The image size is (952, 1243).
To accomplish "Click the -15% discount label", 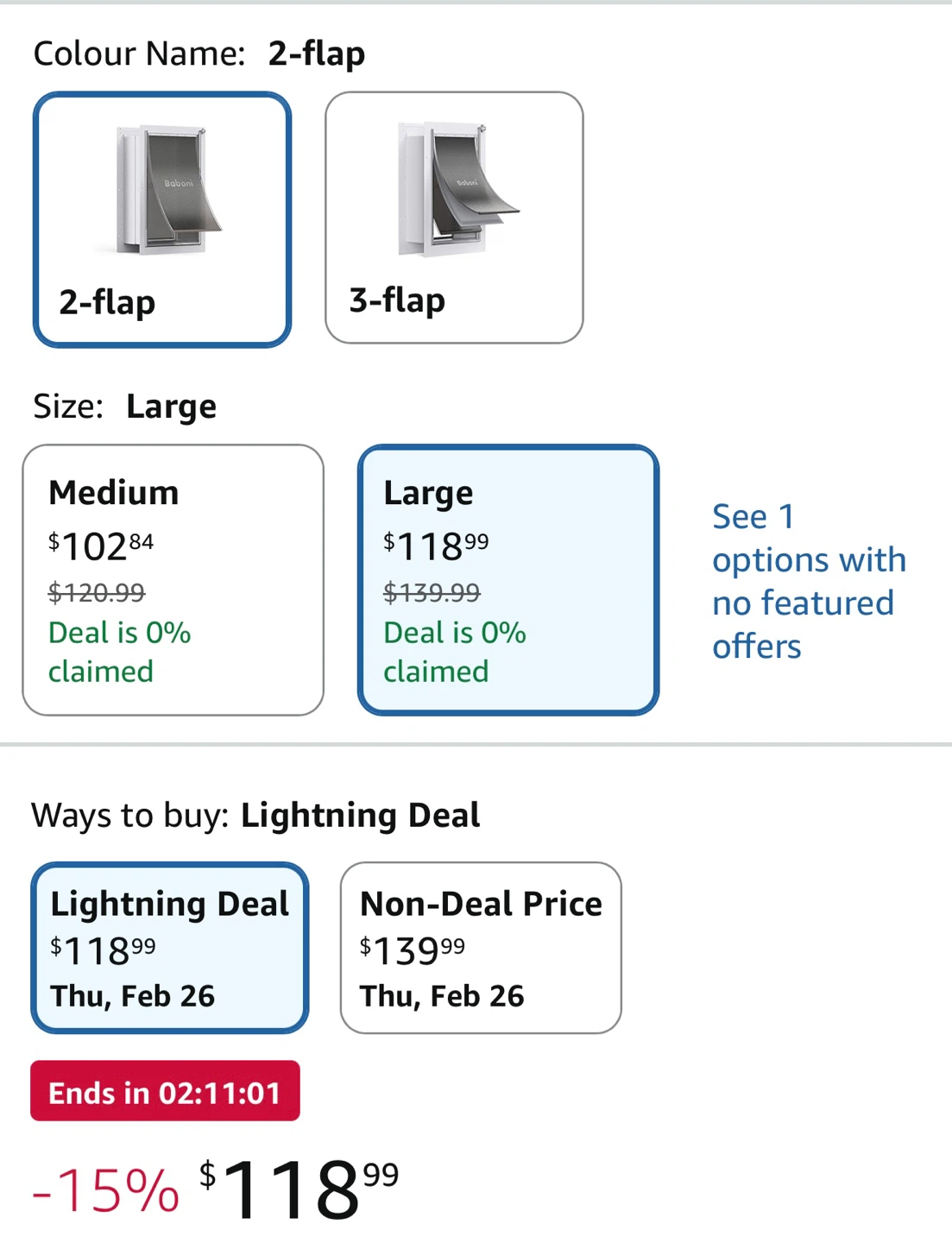I will [x=105, y=1190].
